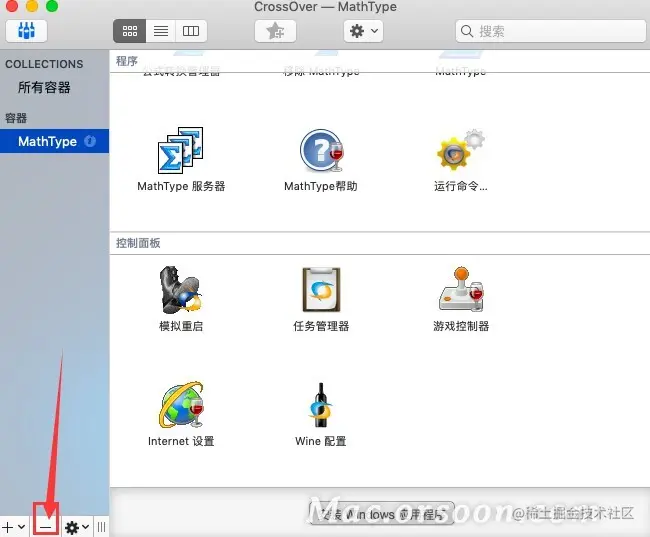The width and height of the screenshot is (650, 537).
Task: Click the 容器 sidebar heading
Action: (x=16, y=118)
